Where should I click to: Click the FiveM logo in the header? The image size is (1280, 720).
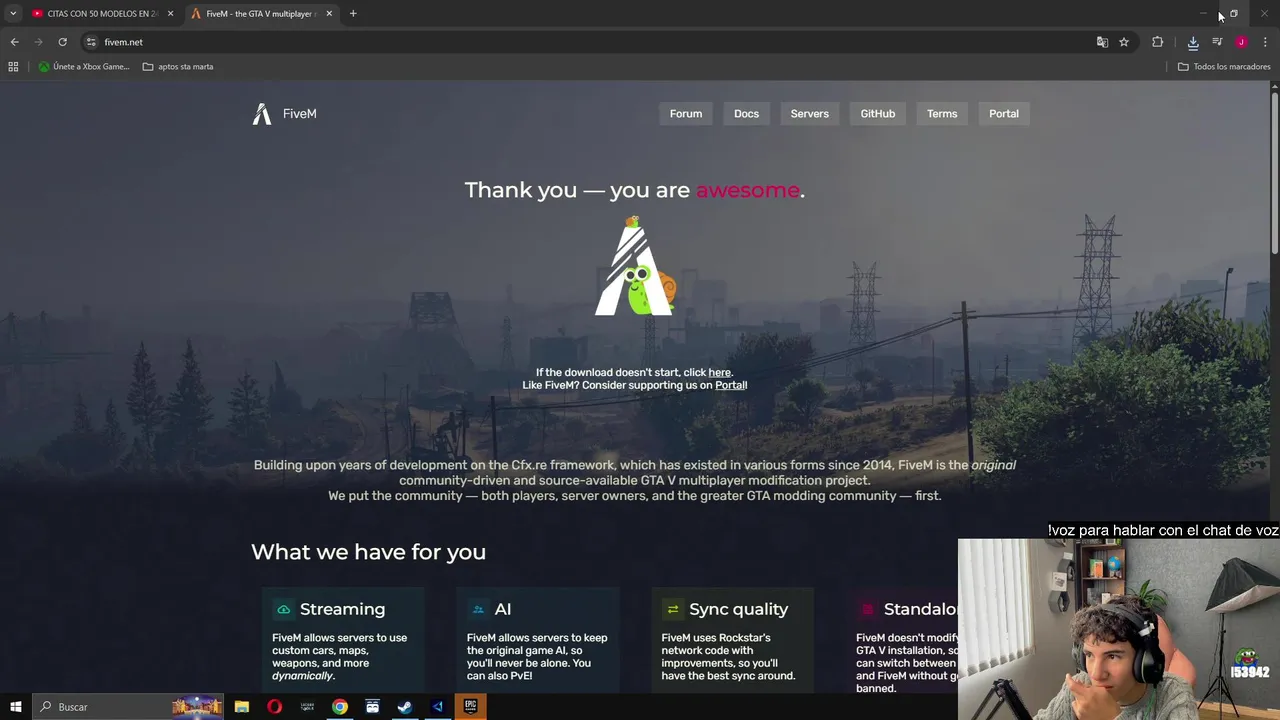(284, 114)
